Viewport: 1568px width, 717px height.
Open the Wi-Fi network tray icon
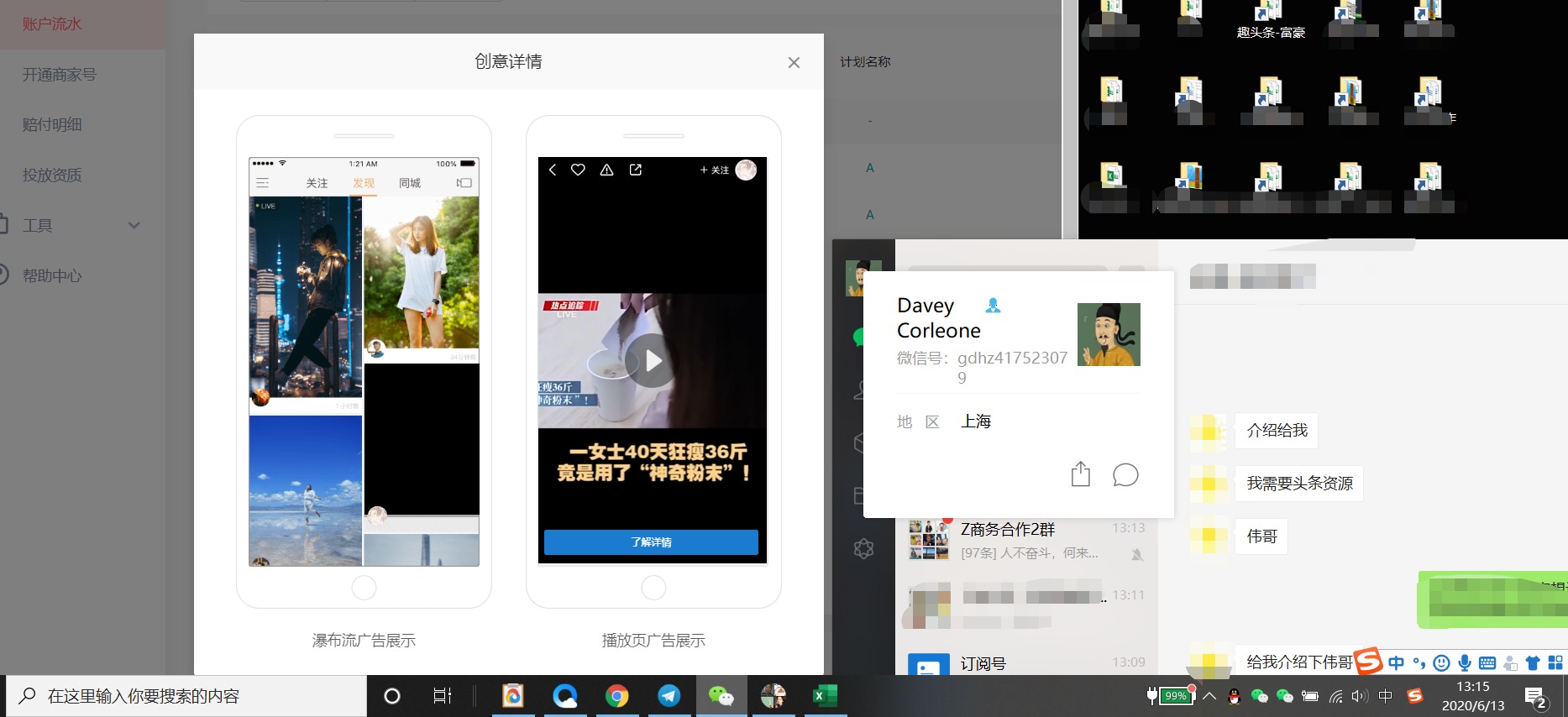[1335, 696]
